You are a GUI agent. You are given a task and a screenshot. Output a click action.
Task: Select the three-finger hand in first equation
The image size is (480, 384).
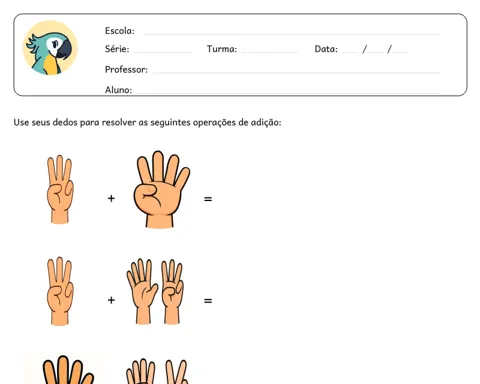pos(60,189)
